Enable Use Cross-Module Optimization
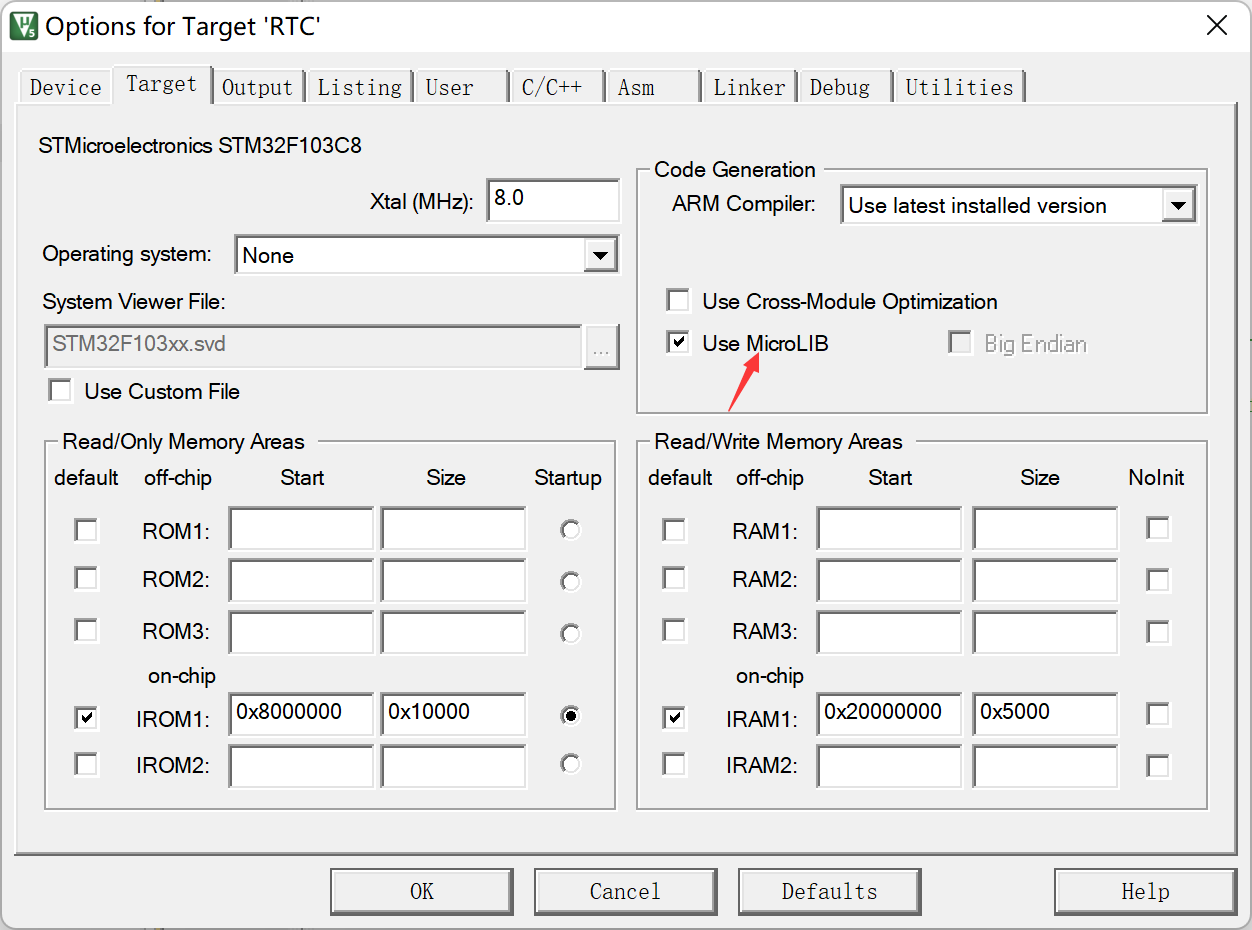 pos(679,301)
